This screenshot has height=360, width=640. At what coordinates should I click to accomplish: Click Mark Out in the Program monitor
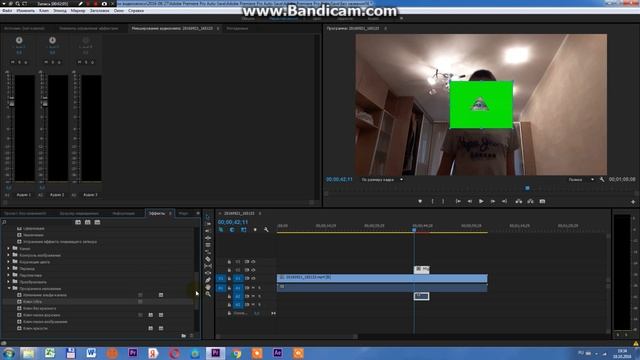click(x=443, y=201)
